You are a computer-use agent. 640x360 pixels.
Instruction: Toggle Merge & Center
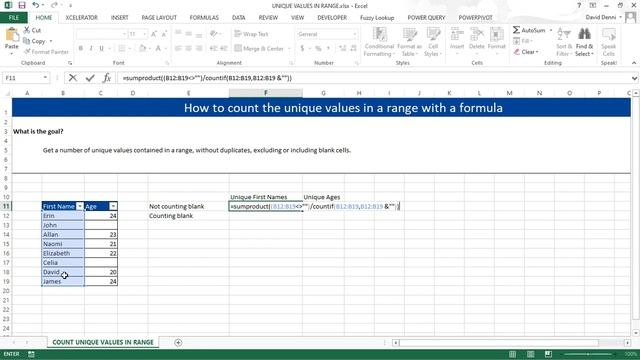(x=260, y=48)
